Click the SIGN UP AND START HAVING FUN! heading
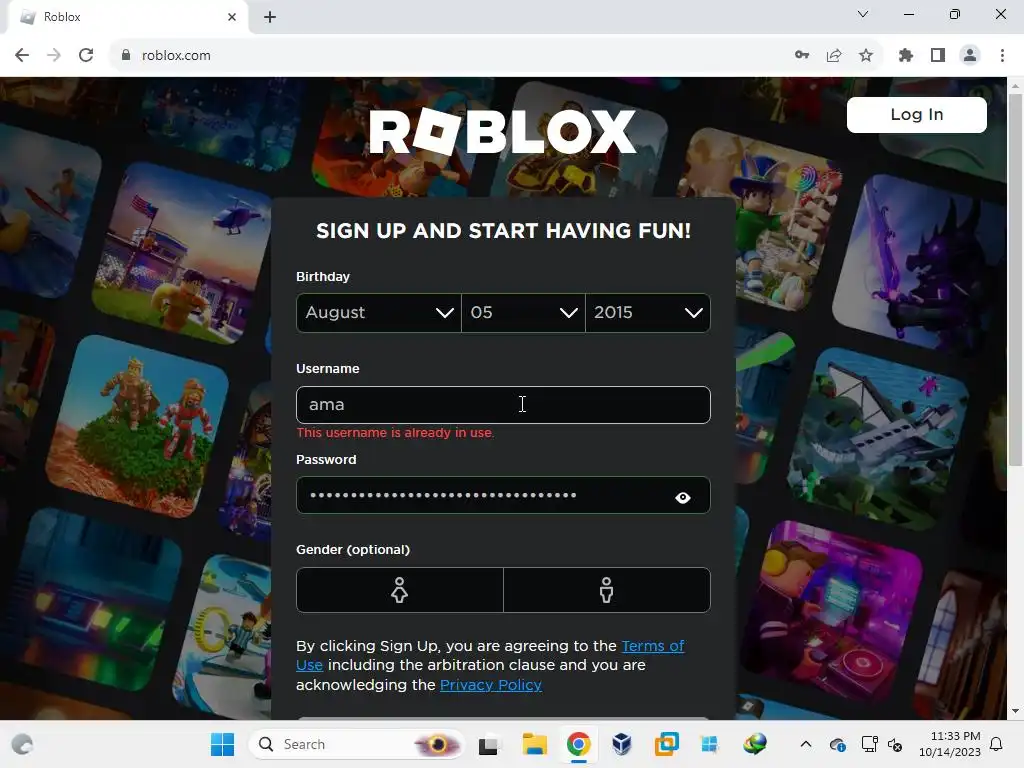 (x=504, y=231)
